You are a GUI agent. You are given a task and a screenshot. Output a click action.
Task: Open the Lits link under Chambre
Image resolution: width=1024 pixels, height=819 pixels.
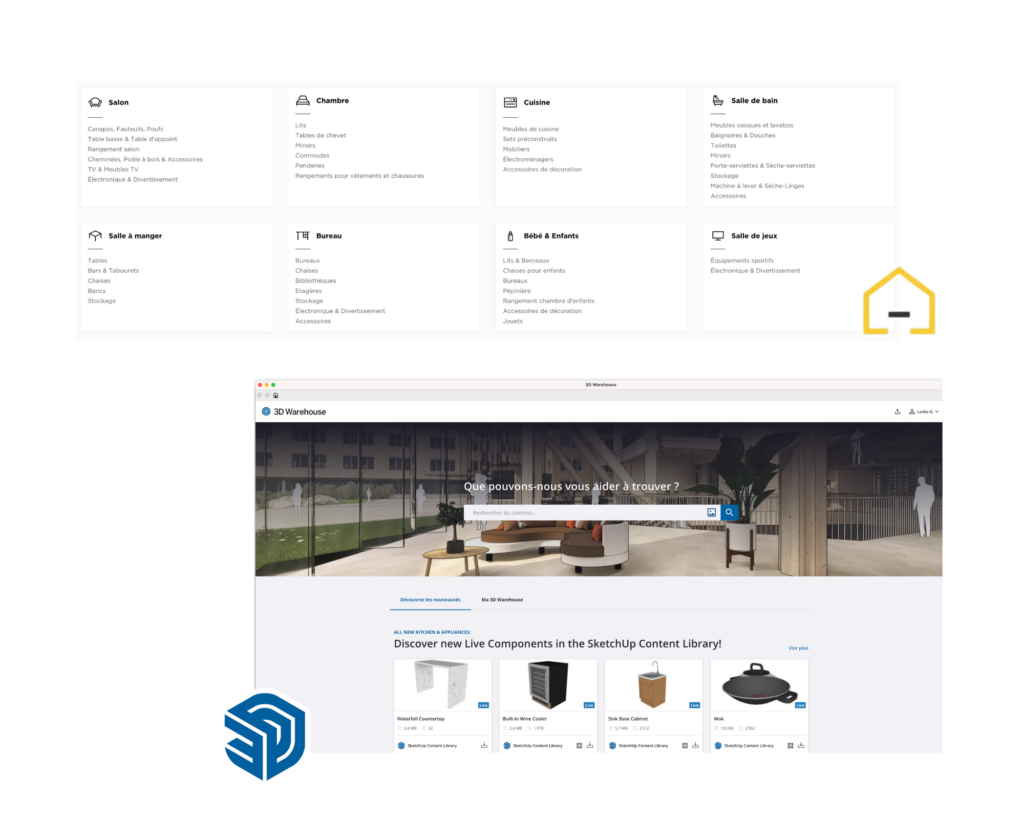(x=300, y=125)
